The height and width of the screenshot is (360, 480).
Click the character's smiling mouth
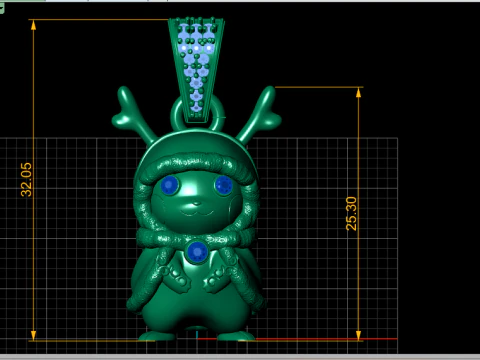198,212
